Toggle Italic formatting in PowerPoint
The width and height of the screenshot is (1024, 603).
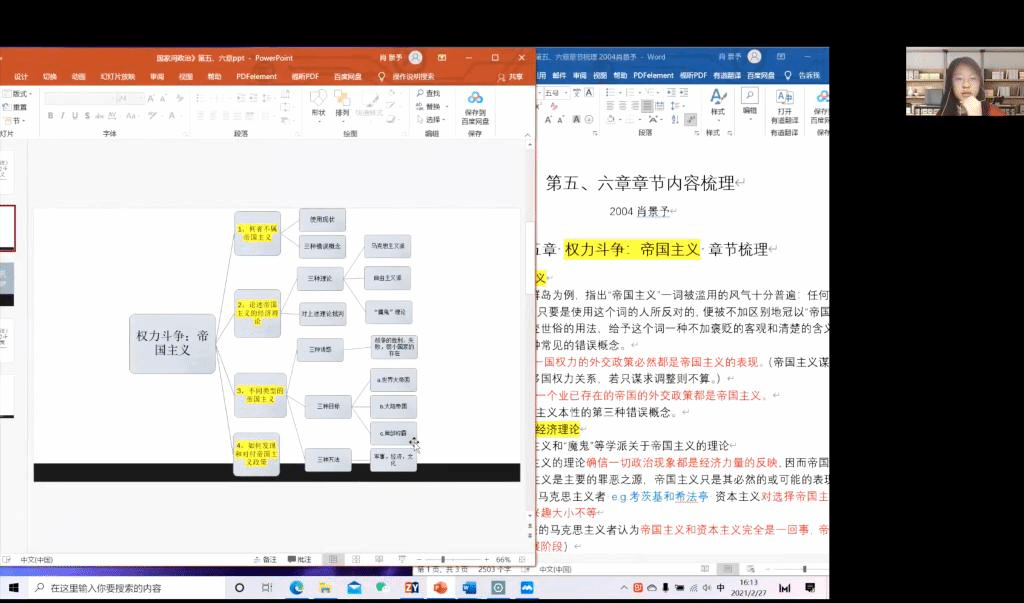coord(62,116)
